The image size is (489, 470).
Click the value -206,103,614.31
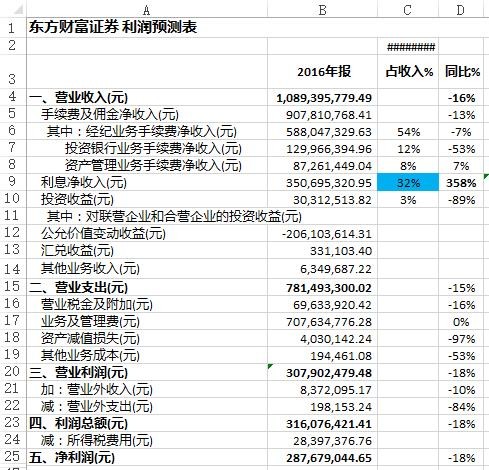tap(322, 234)
